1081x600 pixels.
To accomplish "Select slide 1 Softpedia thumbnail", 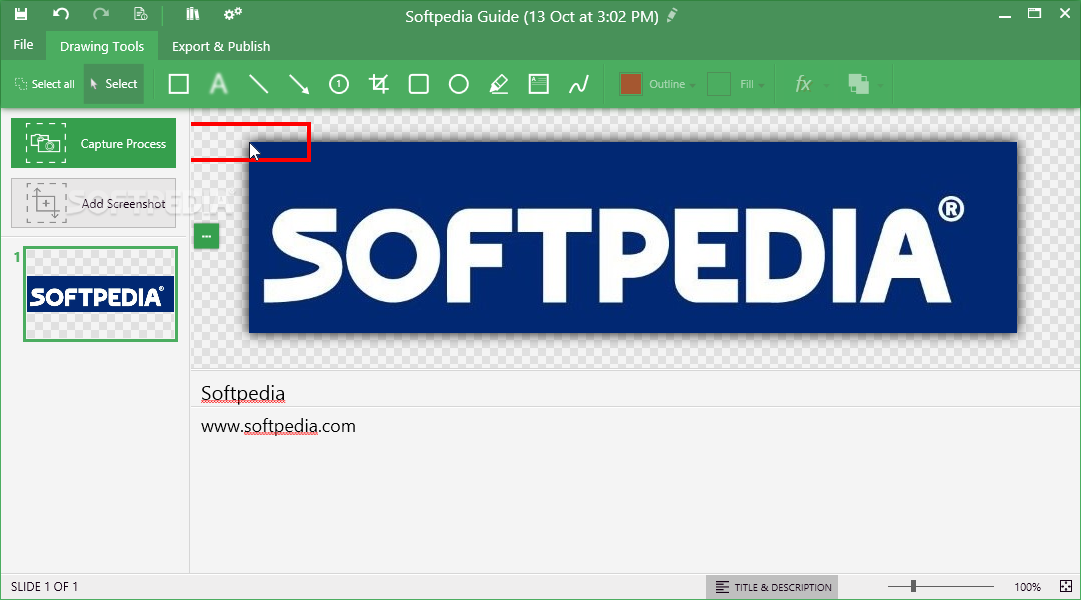I will [101, 294].
